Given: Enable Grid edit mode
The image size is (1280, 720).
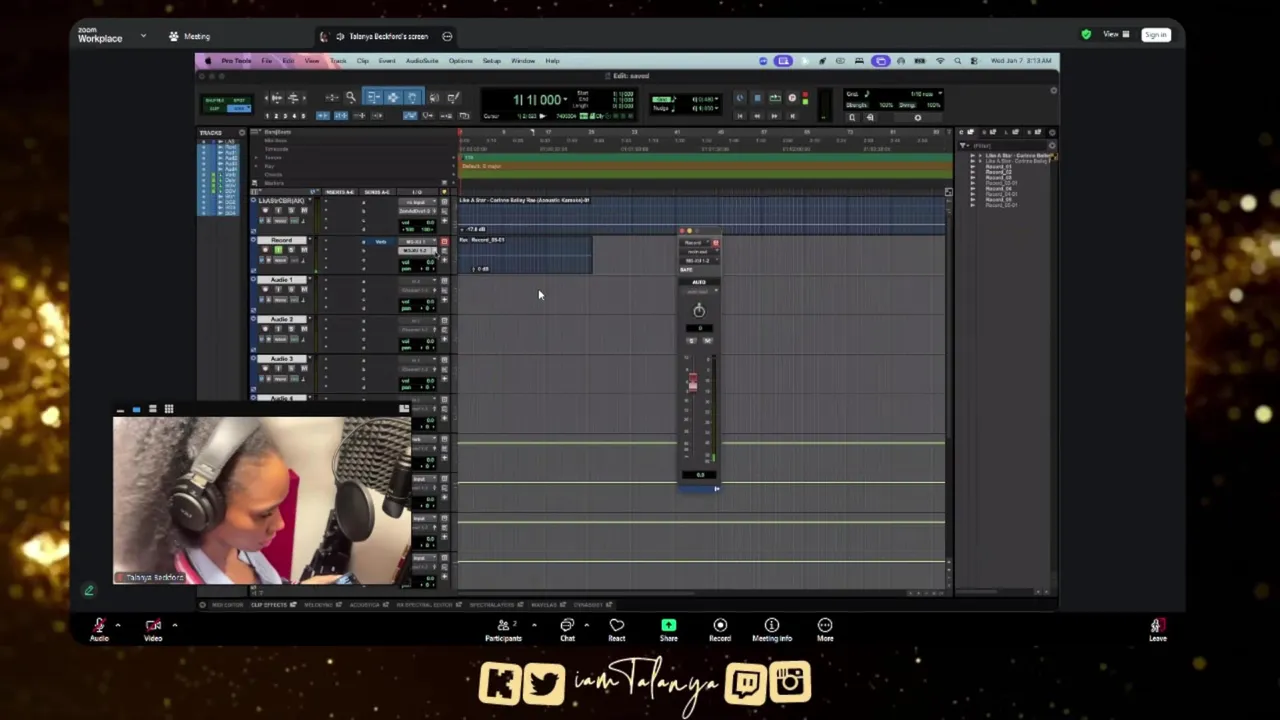Looking at the screenshot, I should coord(239,109).
